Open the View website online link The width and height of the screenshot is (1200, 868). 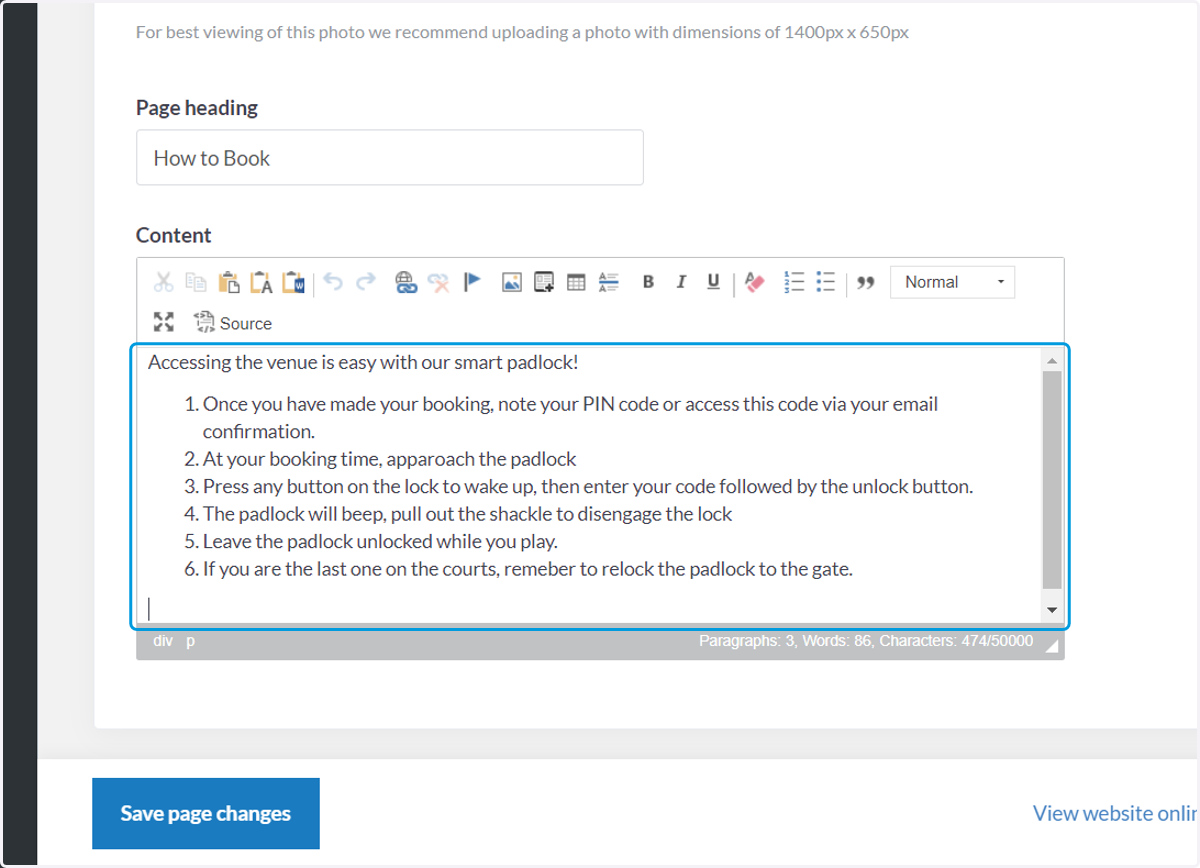coord(1115,813)
